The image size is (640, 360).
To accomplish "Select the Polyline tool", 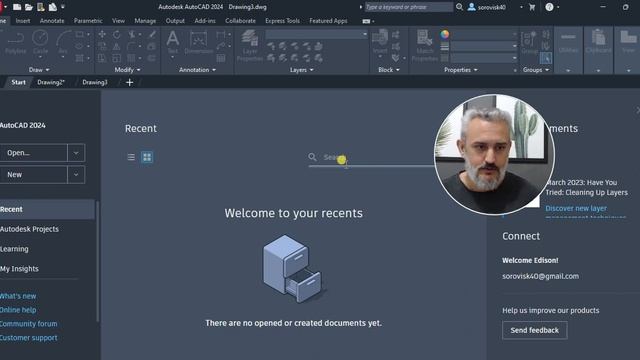I will pos(16,43).
